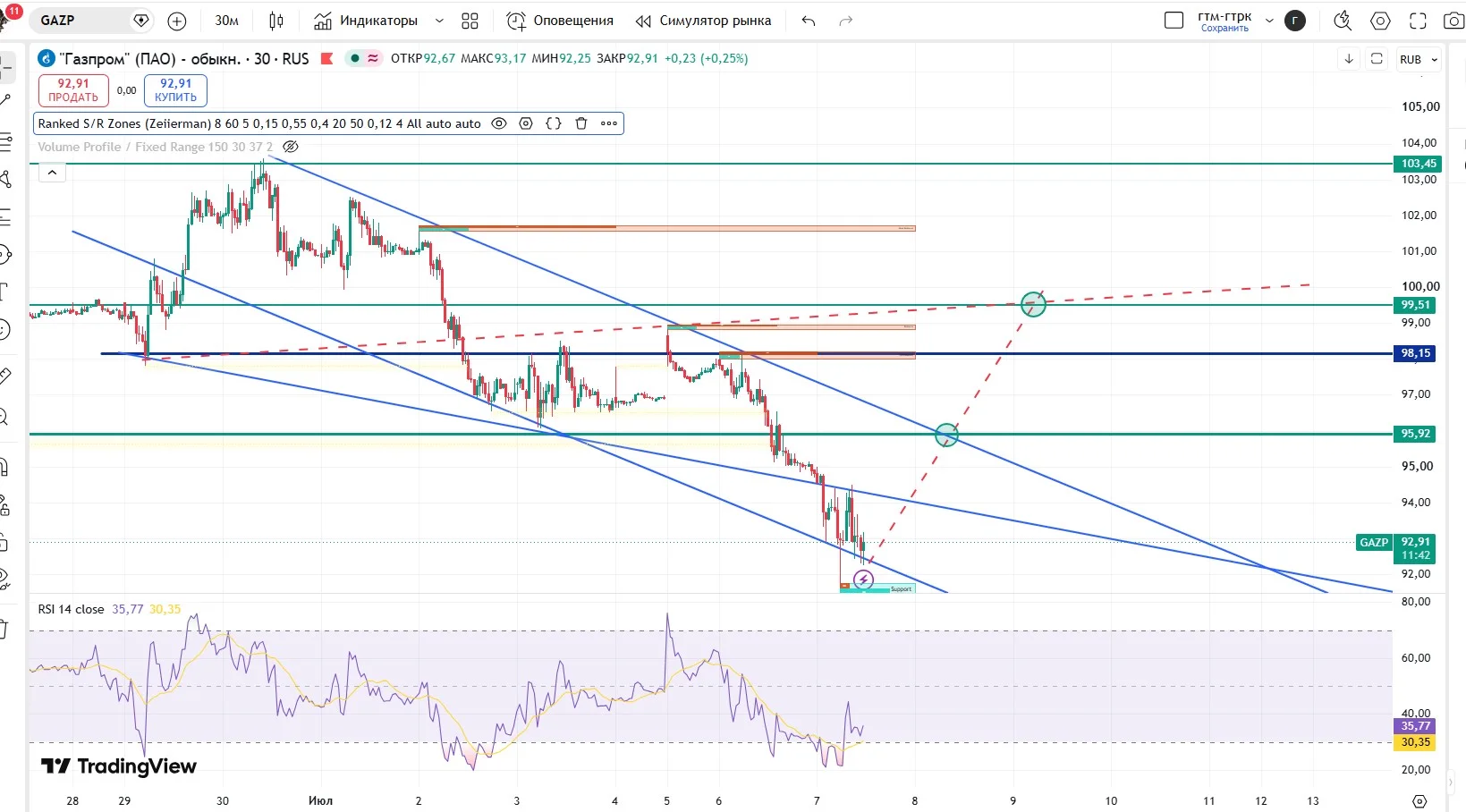Click the red flag icon beside RUS
Image resolution: width=1466 pixels, height=812 pixels.
[x=326, y=59]
